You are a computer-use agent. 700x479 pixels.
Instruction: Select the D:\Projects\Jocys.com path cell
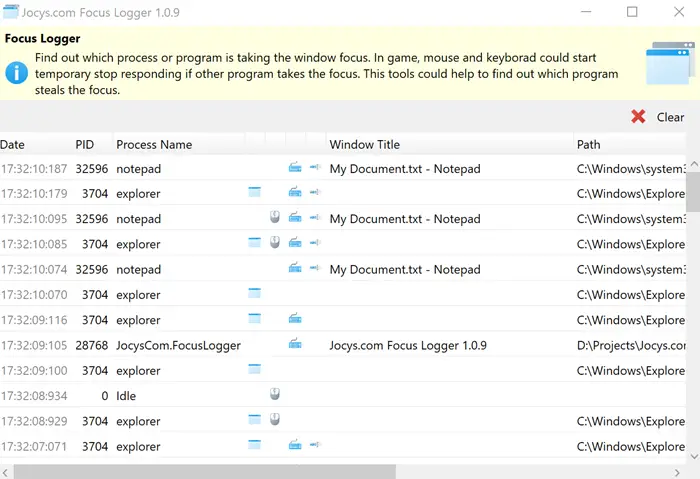(631, 346)
